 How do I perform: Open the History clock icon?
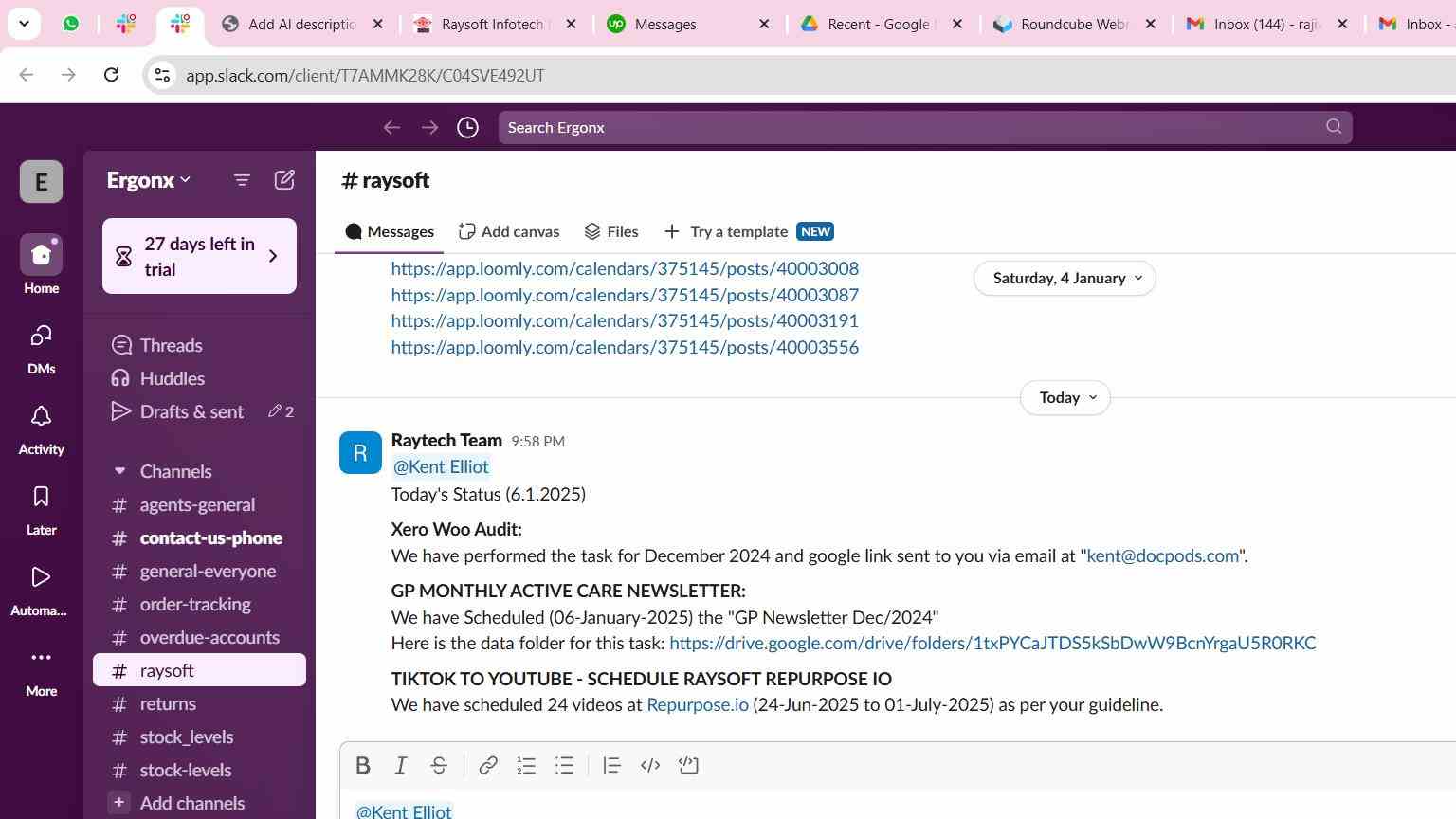pos(467,128)
